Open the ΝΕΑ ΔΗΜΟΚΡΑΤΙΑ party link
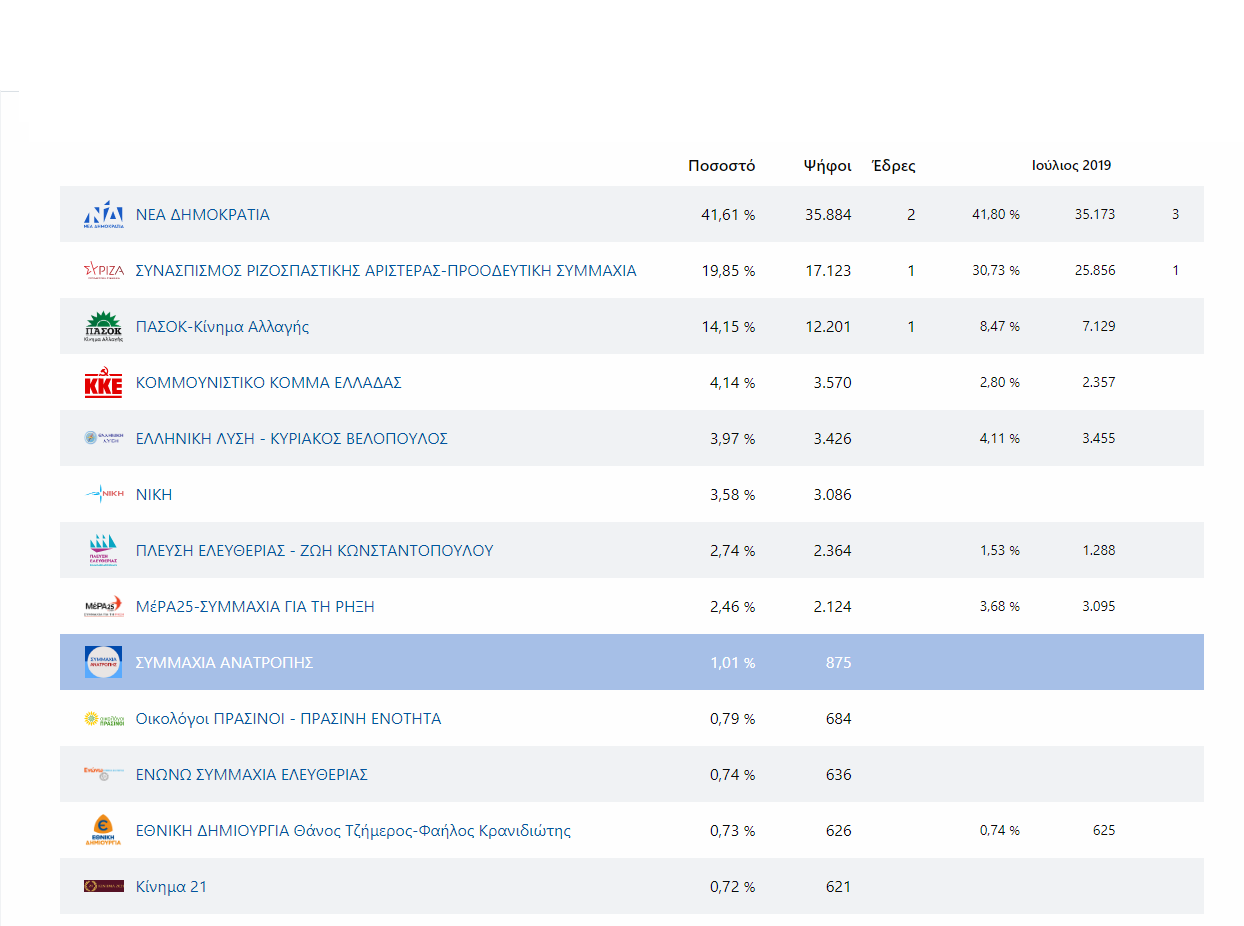The image size is (1244, 926). [x=203, y=215]
